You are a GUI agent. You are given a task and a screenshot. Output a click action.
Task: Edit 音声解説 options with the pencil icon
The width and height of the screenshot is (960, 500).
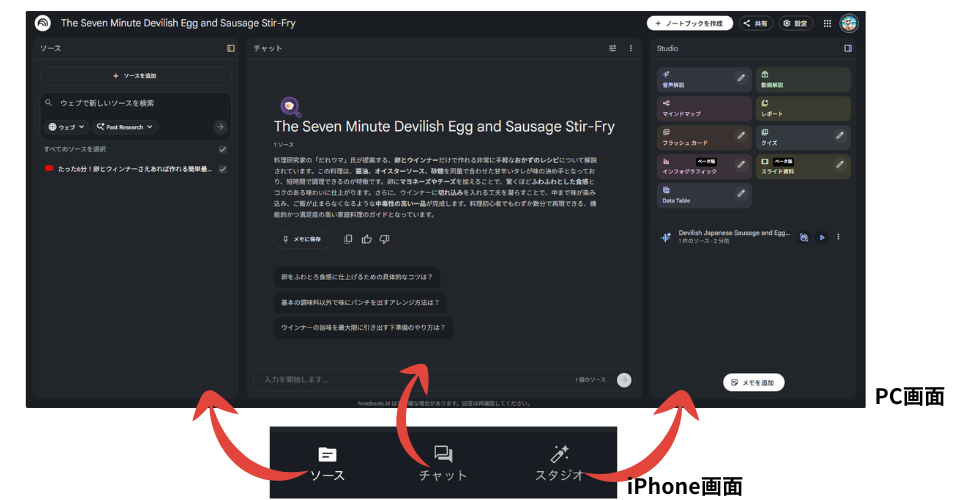pos(741,78)
